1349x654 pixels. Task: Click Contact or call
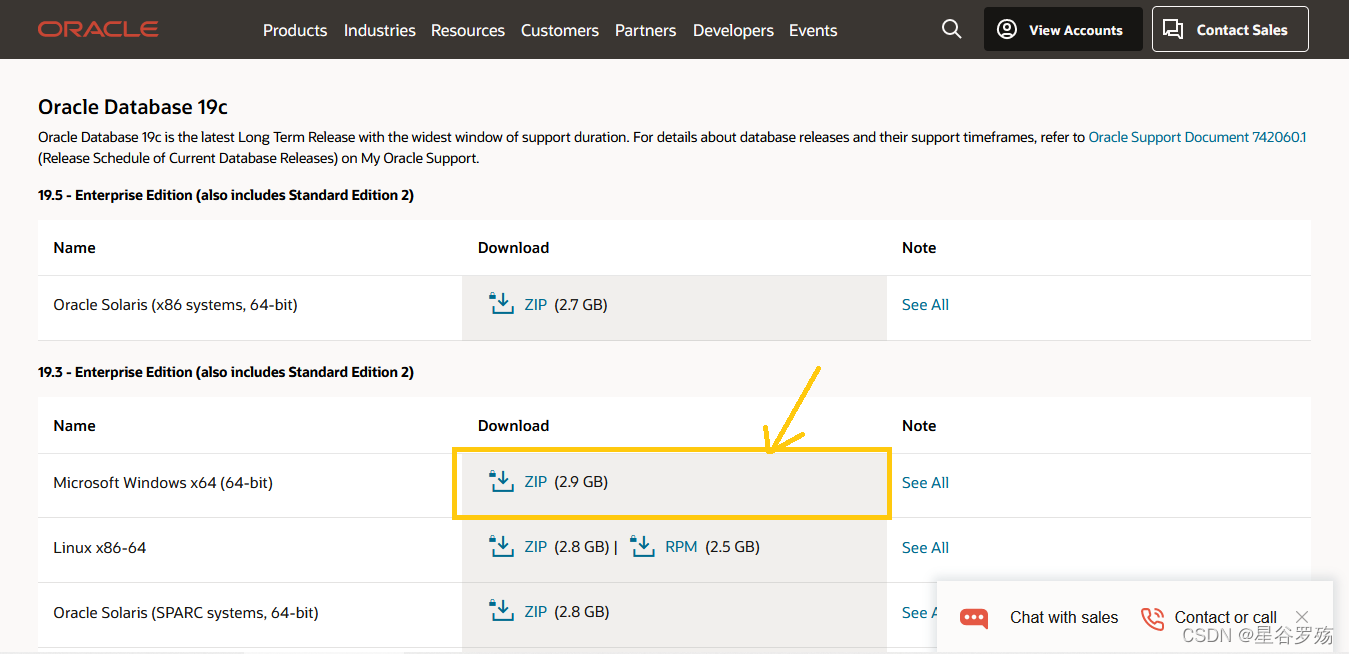pyautogui.click(x=1225, y=617)
